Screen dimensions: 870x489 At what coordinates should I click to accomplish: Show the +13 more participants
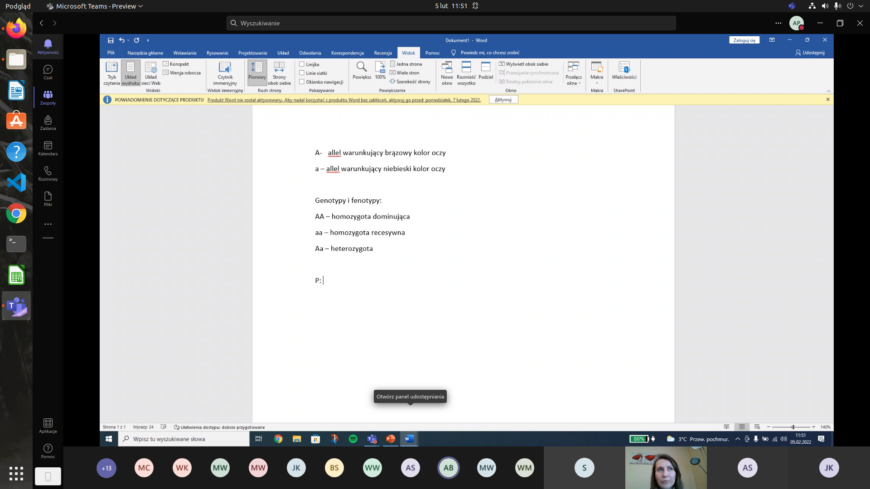107,468
